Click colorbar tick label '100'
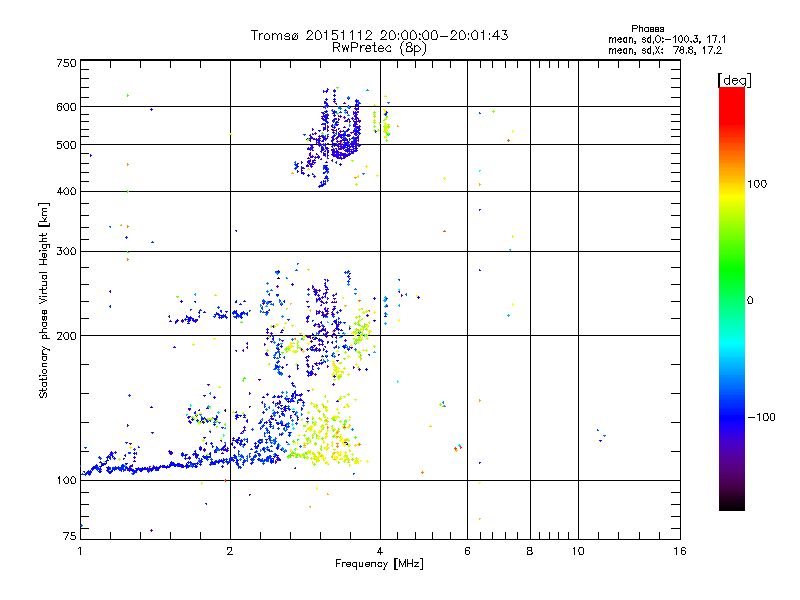The height and width of the screenshot is (600, 800). pyautogui.click(x=757, y=184)
